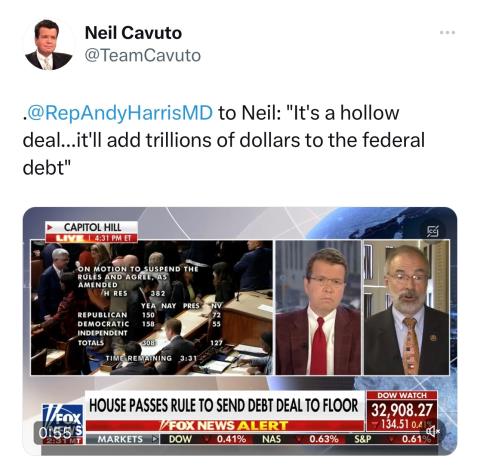Click the Fox News logo in the video
480x472 pixels.
pos(63,423)
